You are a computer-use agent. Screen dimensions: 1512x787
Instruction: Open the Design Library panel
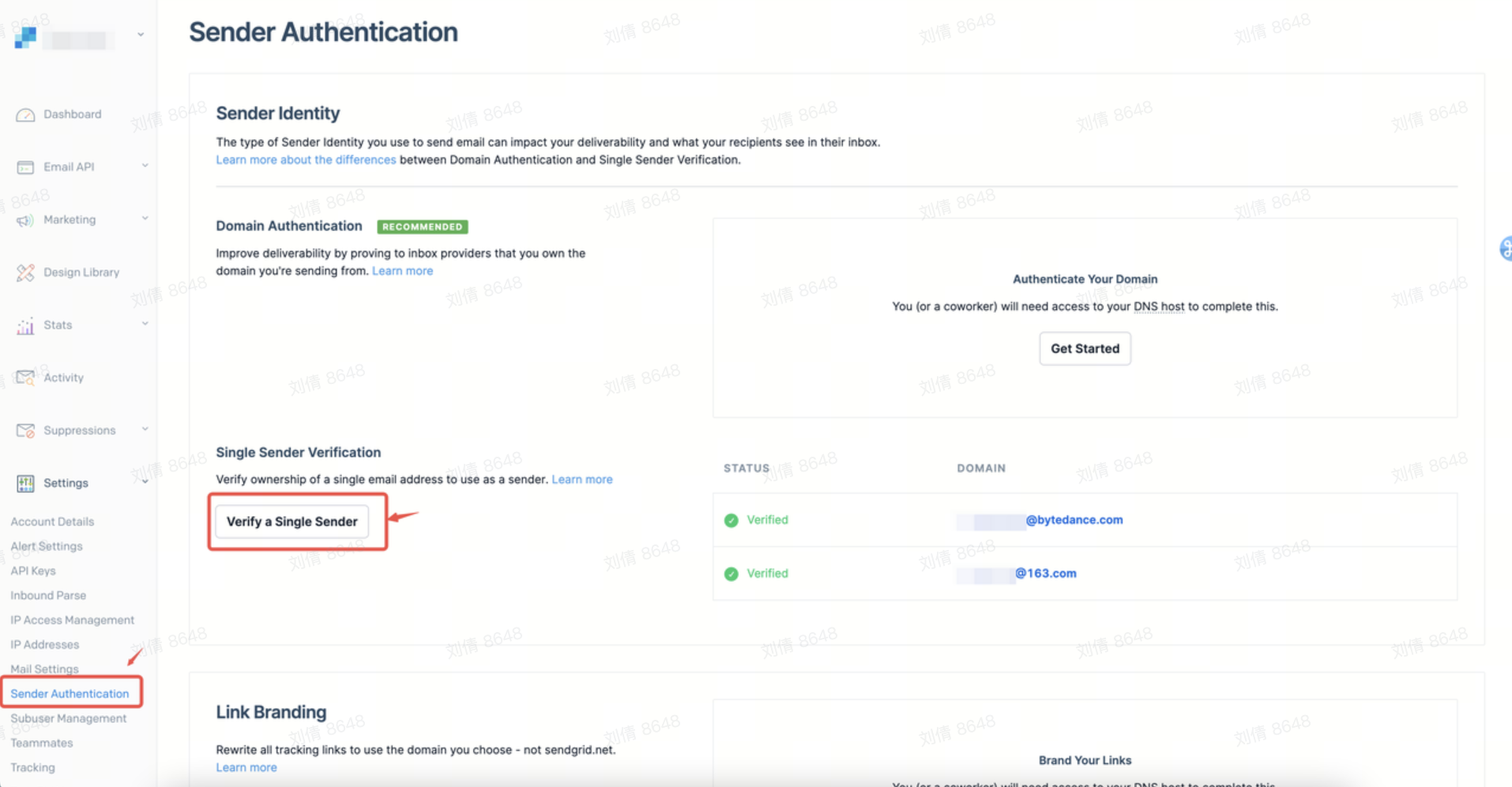click(24, 272)
